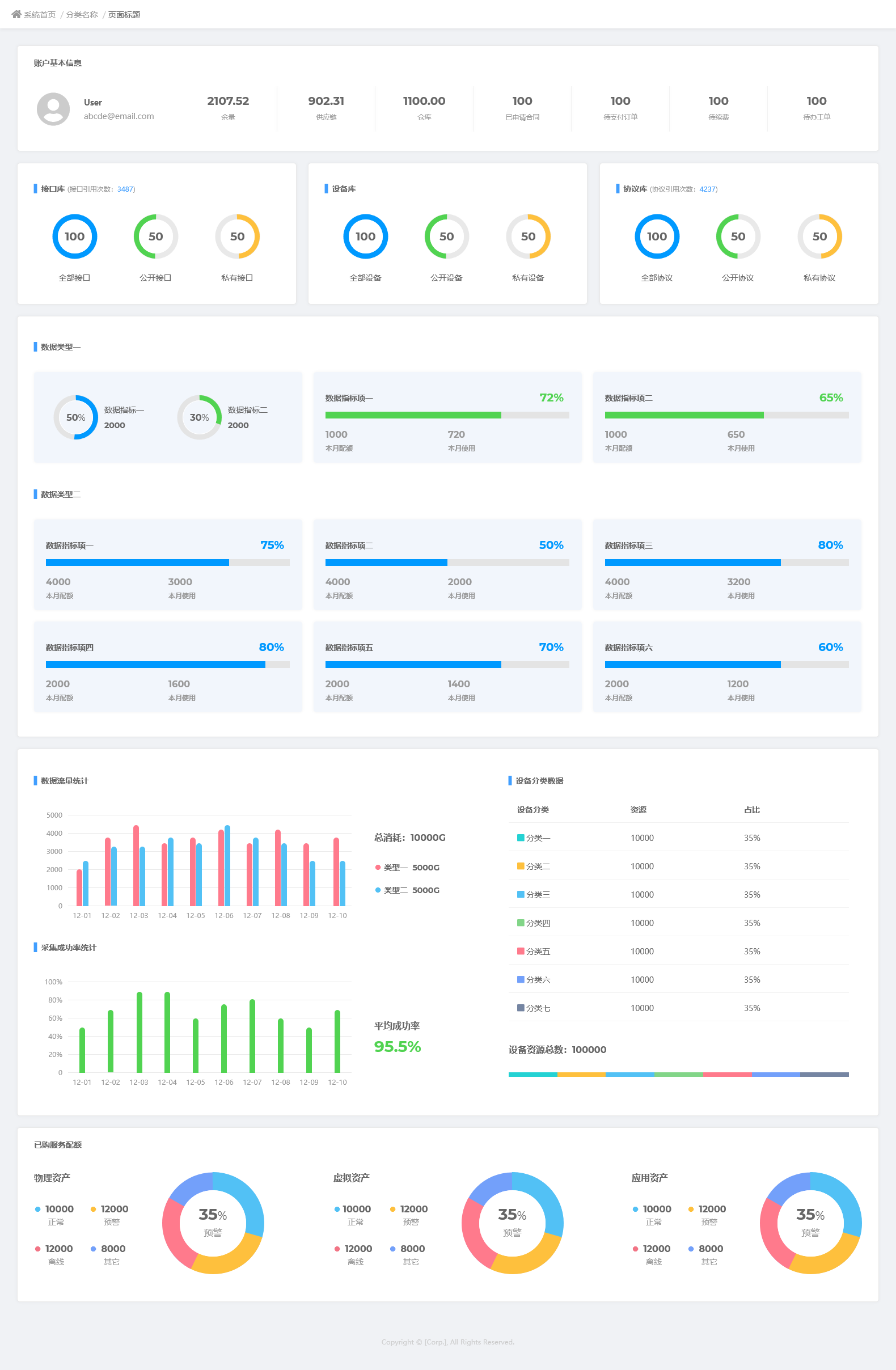This screenshot has width=896, height=1370.
Task: Click the 私有协议 ring gauge
Action: tap(820, 236)
